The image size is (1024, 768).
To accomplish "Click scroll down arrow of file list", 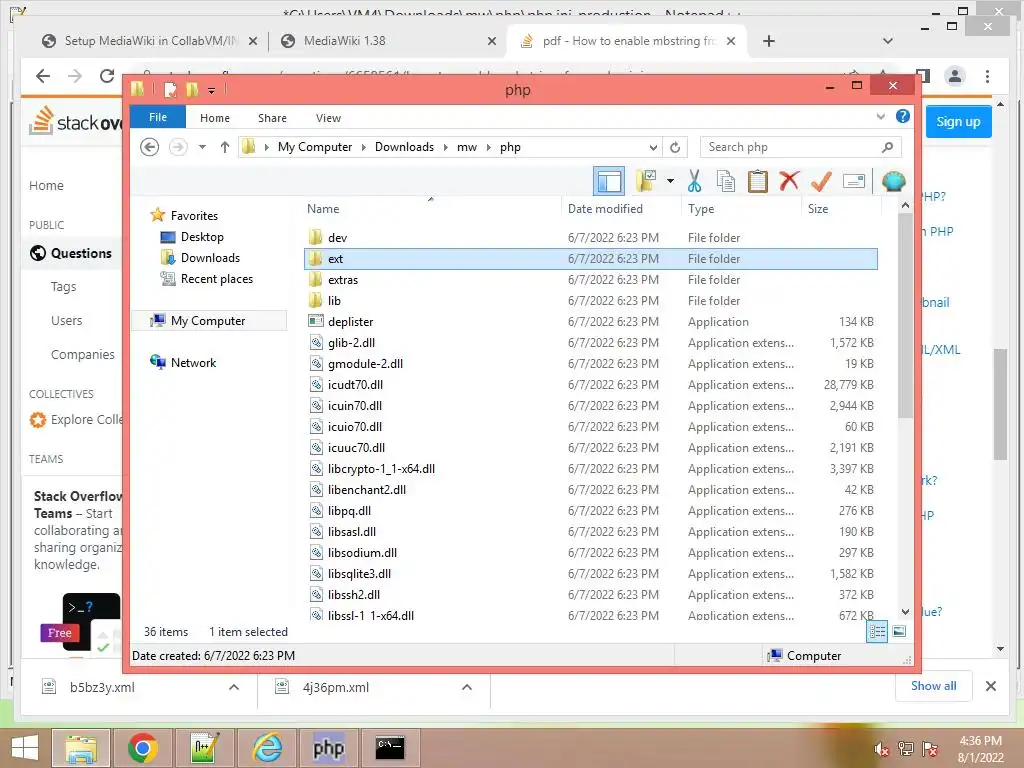I will [x=905, y=612].
